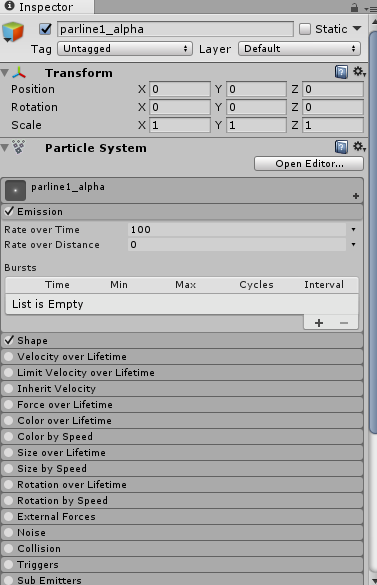Enable Triggers module
The height and width of the screenshot is (585, 377).
click(8, 564)
